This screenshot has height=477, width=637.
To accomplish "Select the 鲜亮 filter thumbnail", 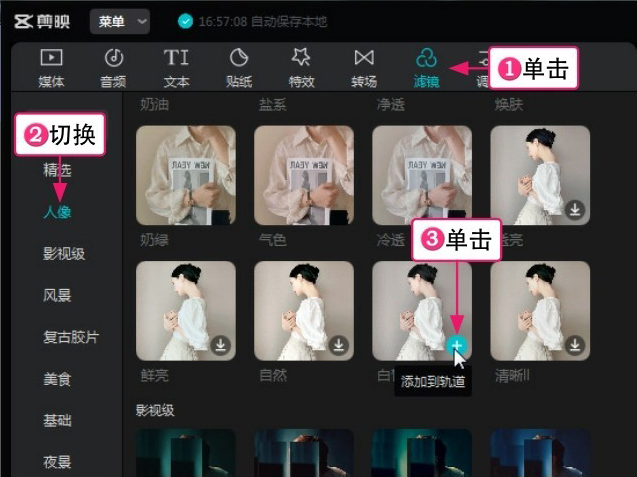I will point(186,311).
